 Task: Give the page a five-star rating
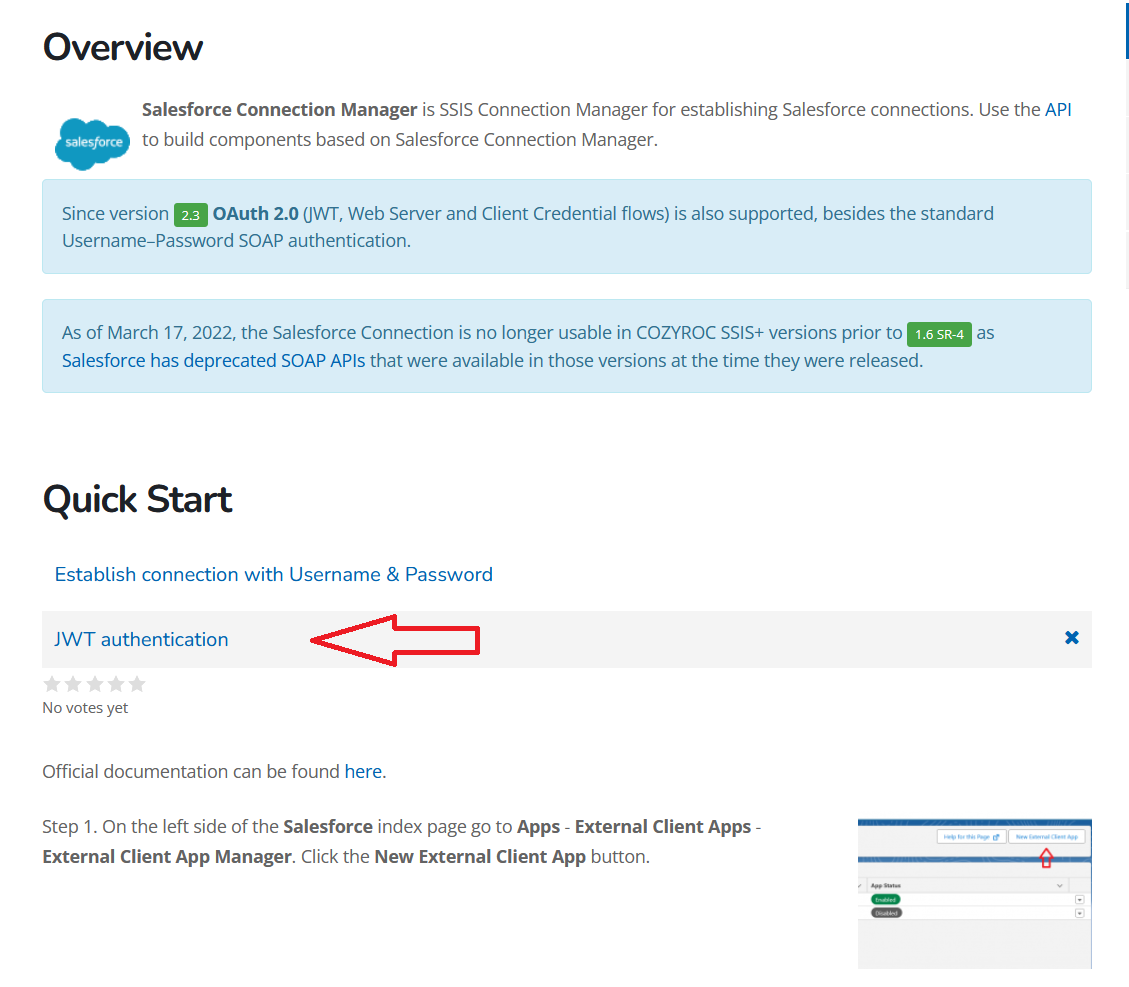(x=137, y=685)
